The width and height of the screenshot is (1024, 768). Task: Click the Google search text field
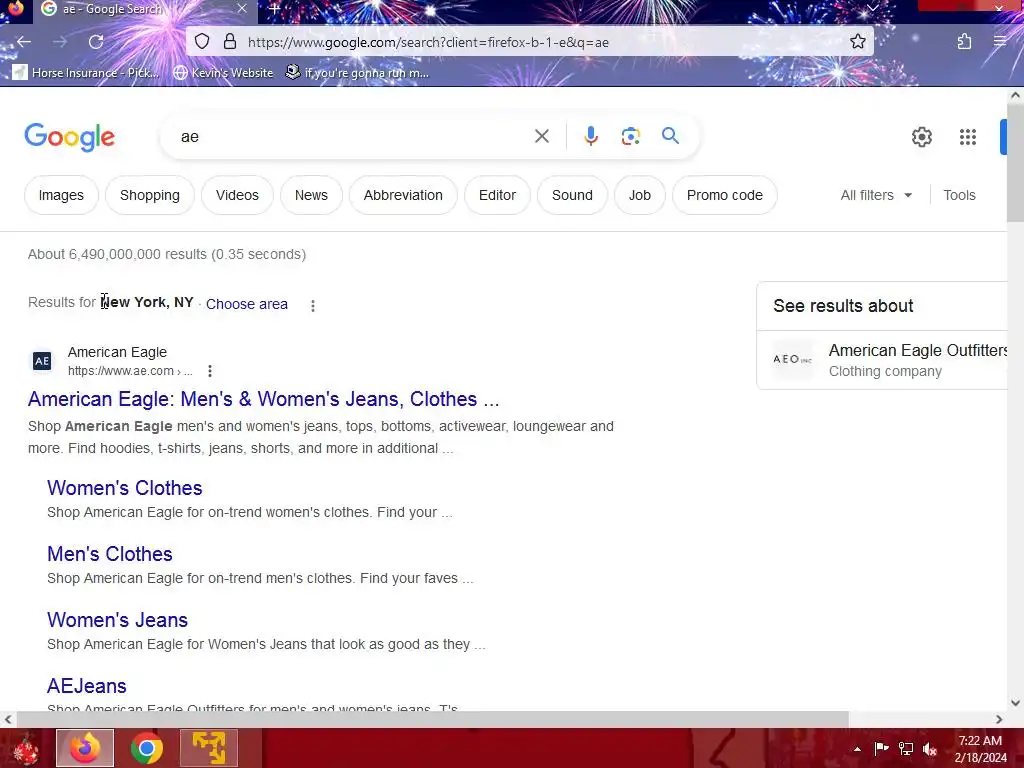[x=353, y=136]
